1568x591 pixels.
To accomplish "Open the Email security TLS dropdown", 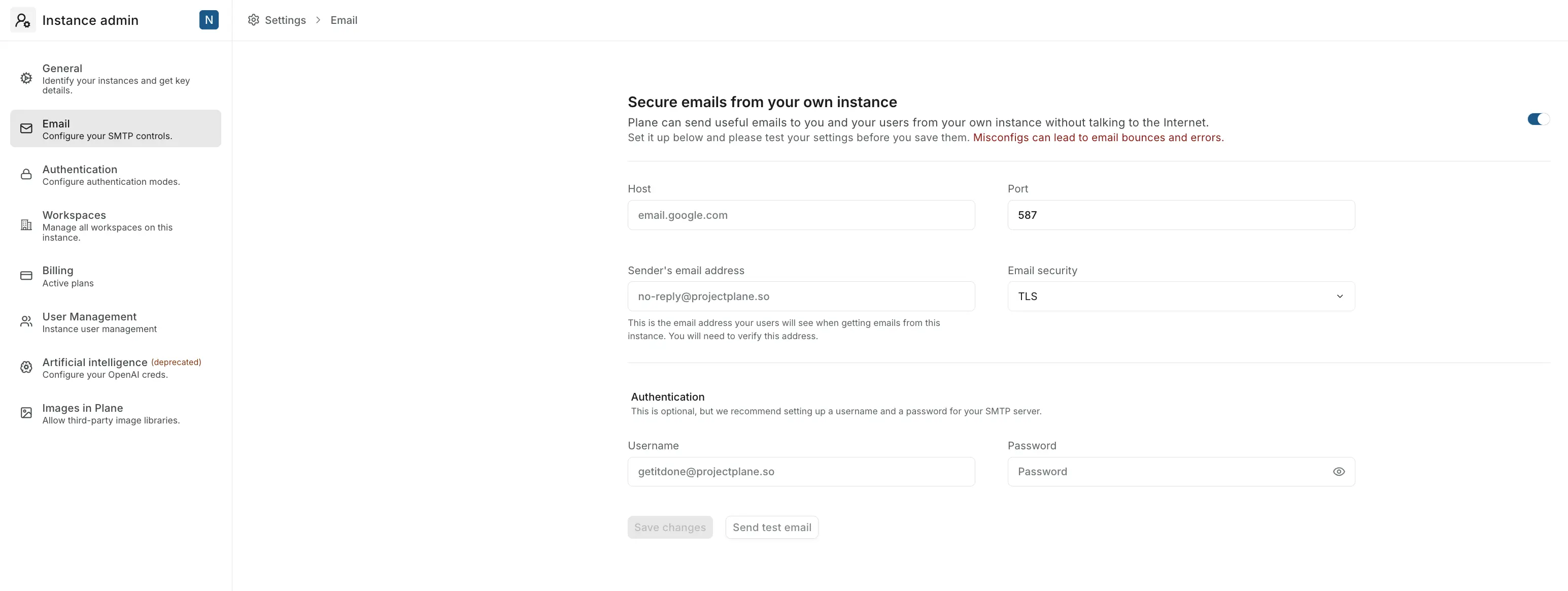I will tap(1180, 296).
